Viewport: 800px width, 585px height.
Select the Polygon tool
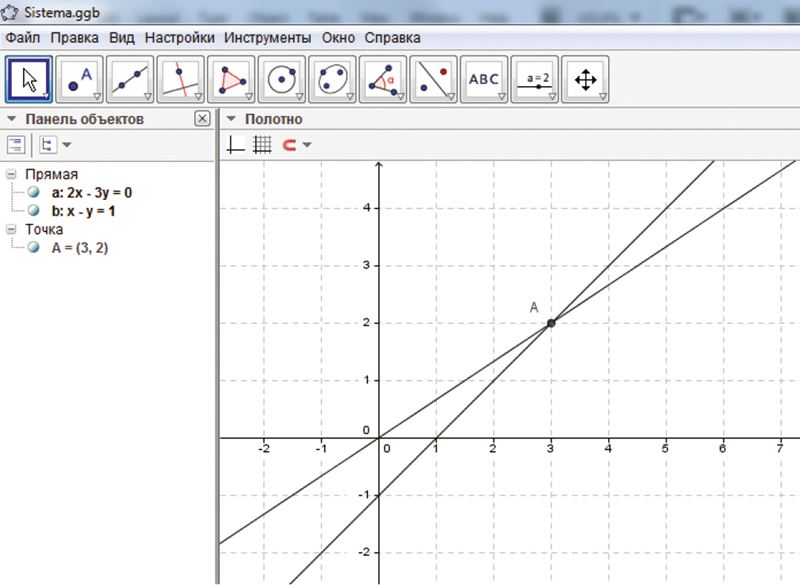(x=231, y=80)
